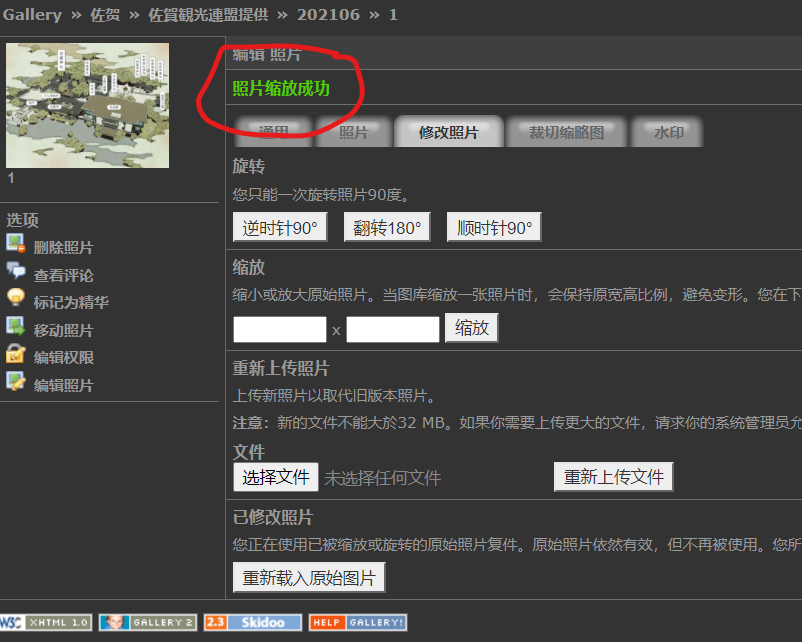Click the 顺时针90° rotate button

[494, 228]
